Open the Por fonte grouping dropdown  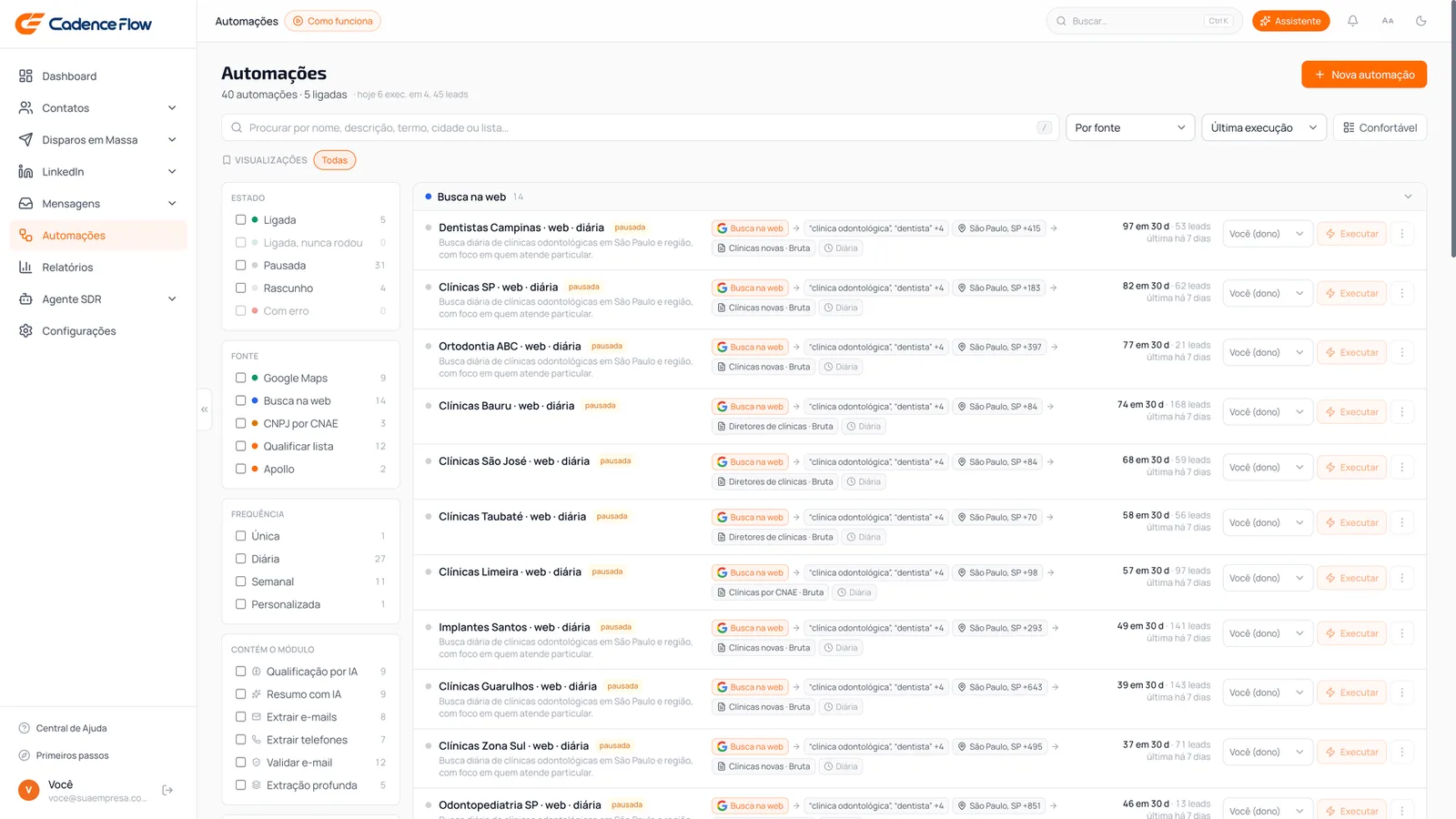pyautogui.click(x=1129, y=127)
